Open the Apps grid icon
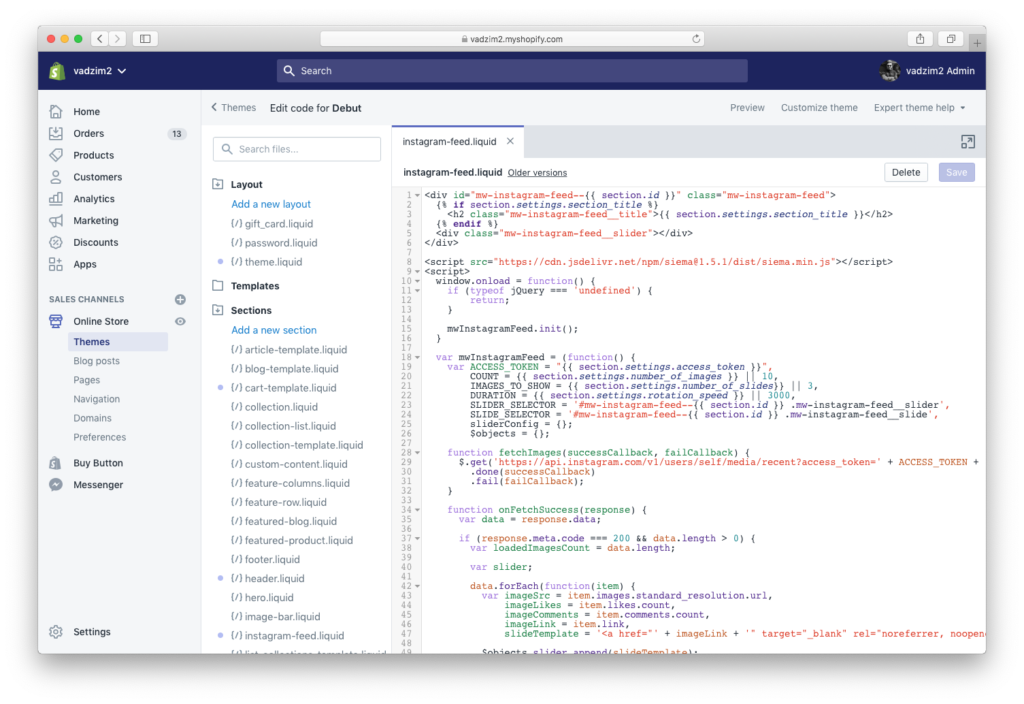The width and height of the screenshot is (1024, 704). [56, 264]
